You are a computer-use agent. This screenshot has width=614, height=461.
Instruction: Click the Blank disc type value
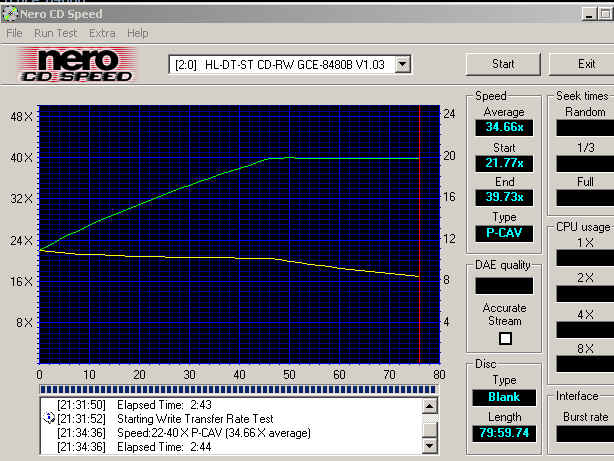504,397
